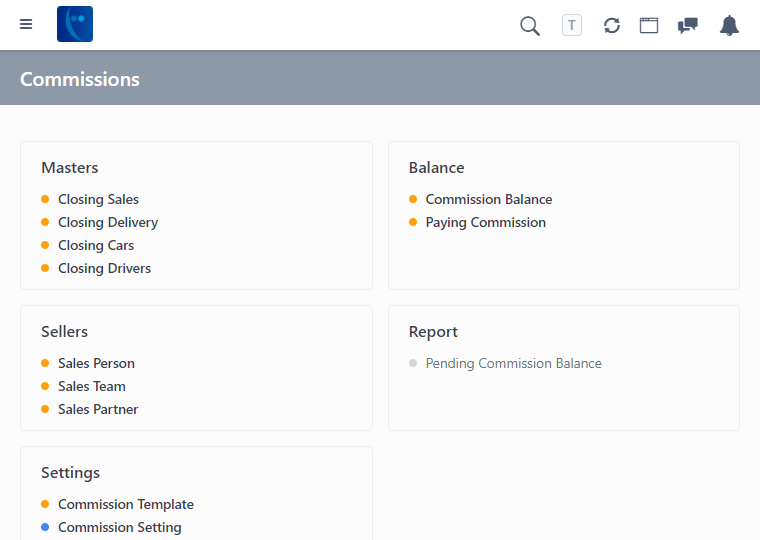
Task: Open Sales Person list
Action: click(x=96, y=363)
